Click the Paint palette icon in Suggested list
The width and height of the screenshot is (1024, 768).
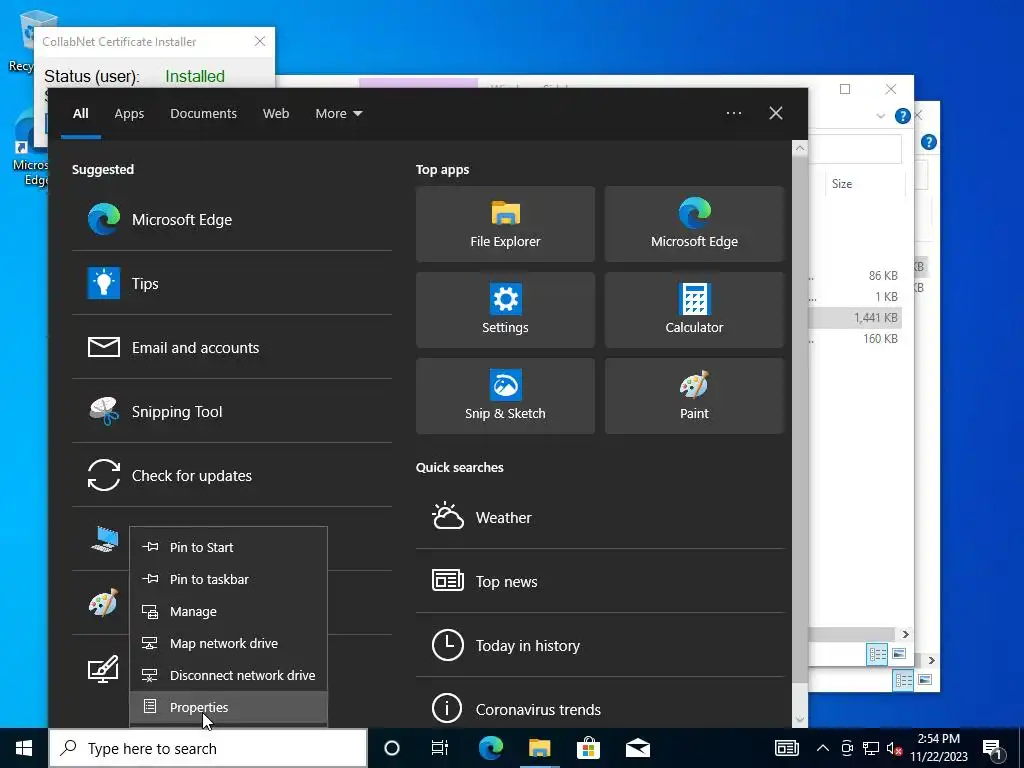(104, 603)
